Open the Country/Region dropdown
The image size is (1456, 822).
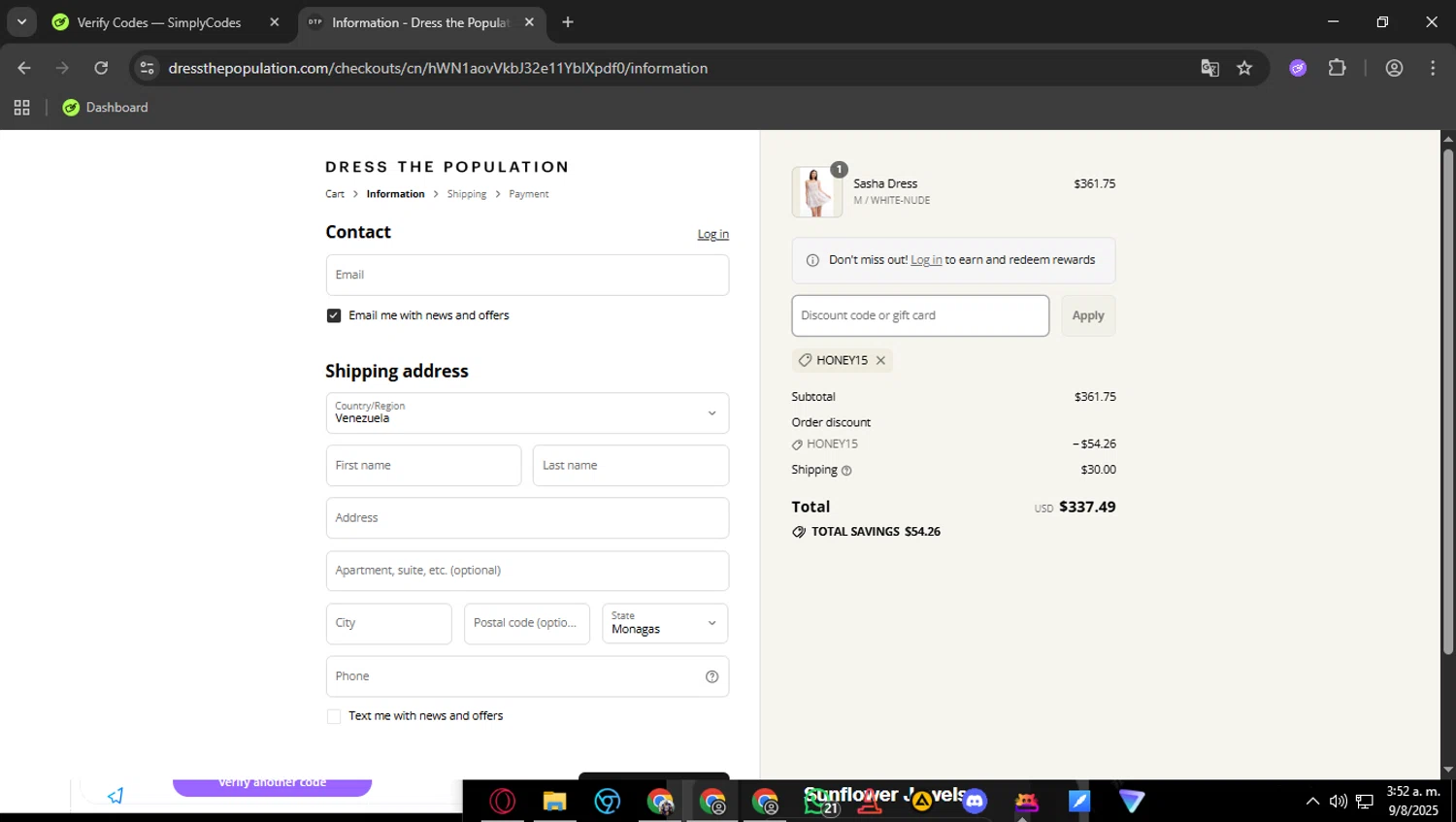coord(527,412)
